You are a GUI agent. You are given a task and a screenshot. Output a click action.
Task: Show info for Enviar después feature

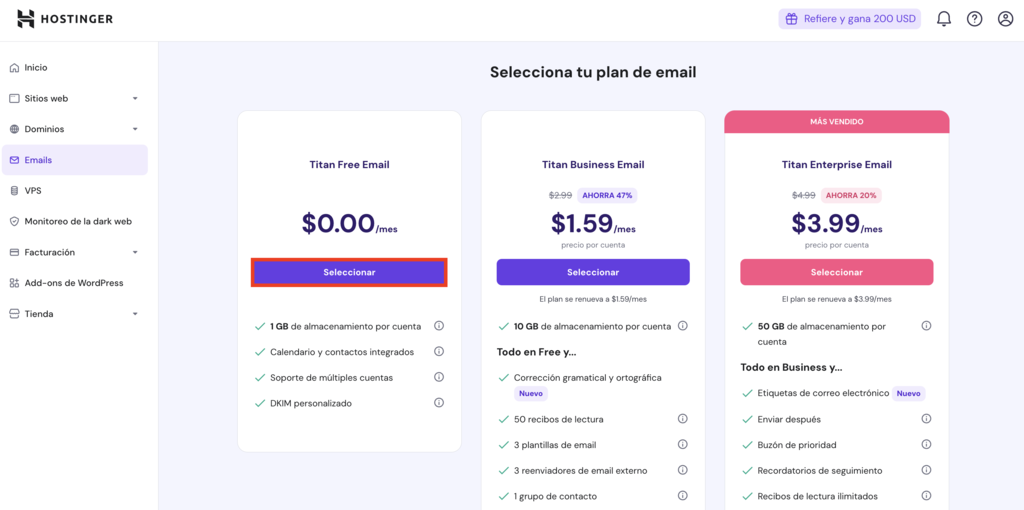pos(926,419)
